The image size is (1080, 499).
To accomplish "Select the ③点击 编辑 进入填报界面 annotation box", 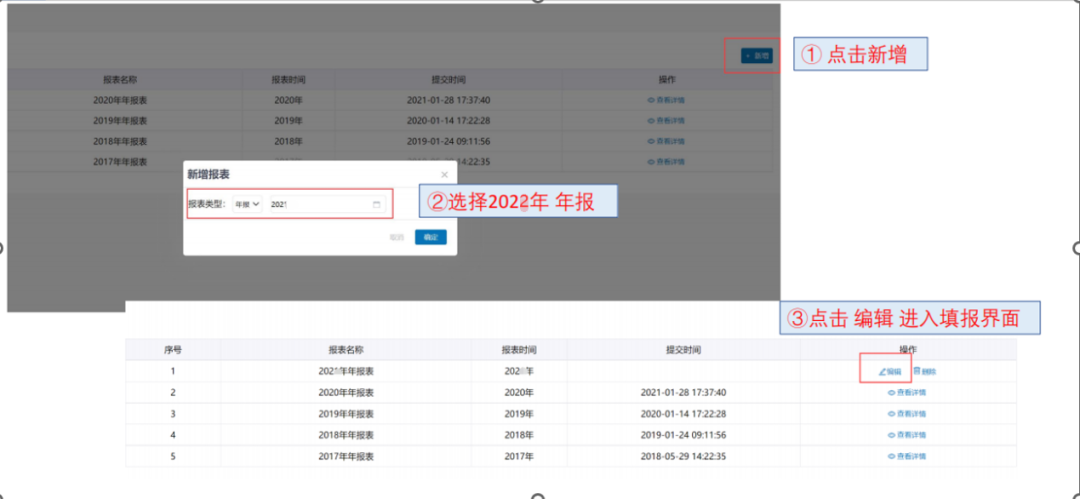I will tap(911, 318).
